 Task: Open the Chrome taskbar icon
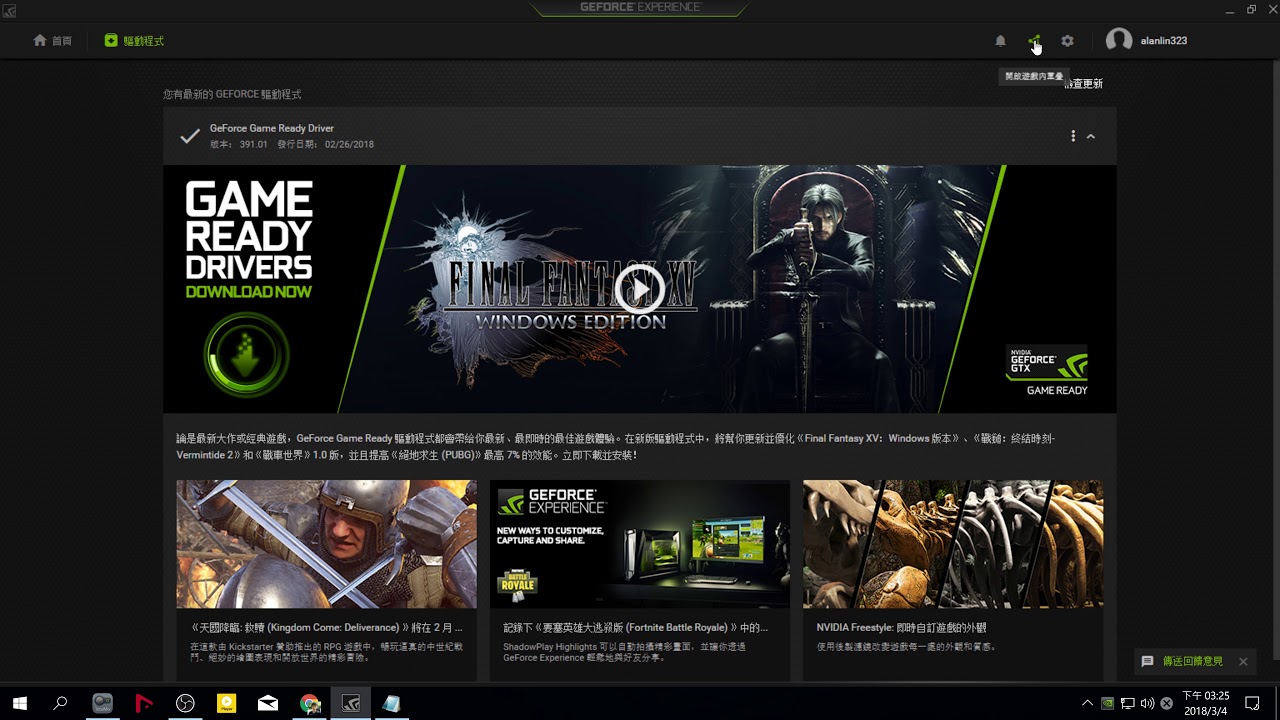tap(310, 703)
